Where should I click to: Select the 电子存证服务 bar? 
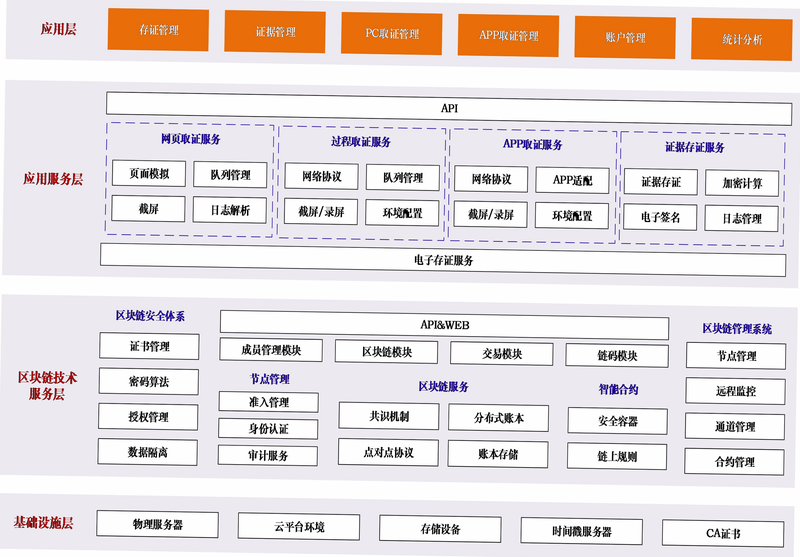(443, 260)
